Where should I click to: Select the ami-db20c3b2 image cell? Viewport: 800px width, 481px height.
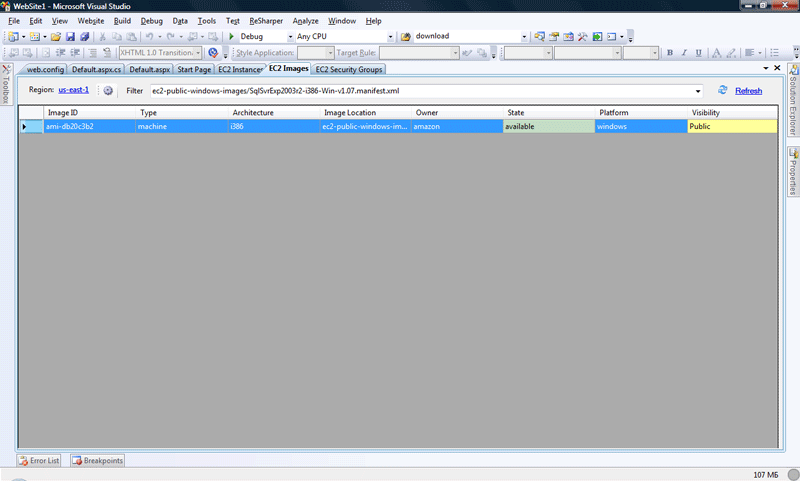pyautogui.click(x=89, y=126)
